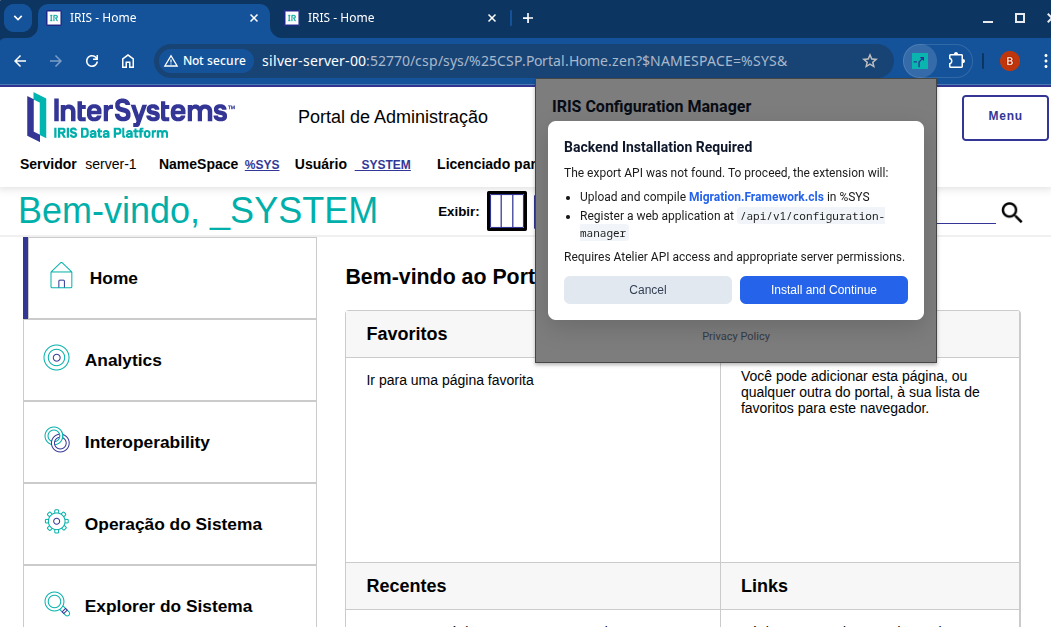Click the search magnifier icon in portal
Viewport: 1051px width, 627px height.
(x=1012, y=212)
